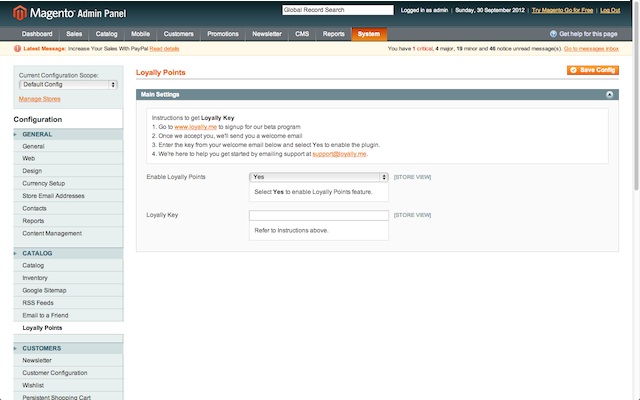The width and height of the screenshot is (640, 400).
Task: Open the CMS menu
Action: pos(302,34)
